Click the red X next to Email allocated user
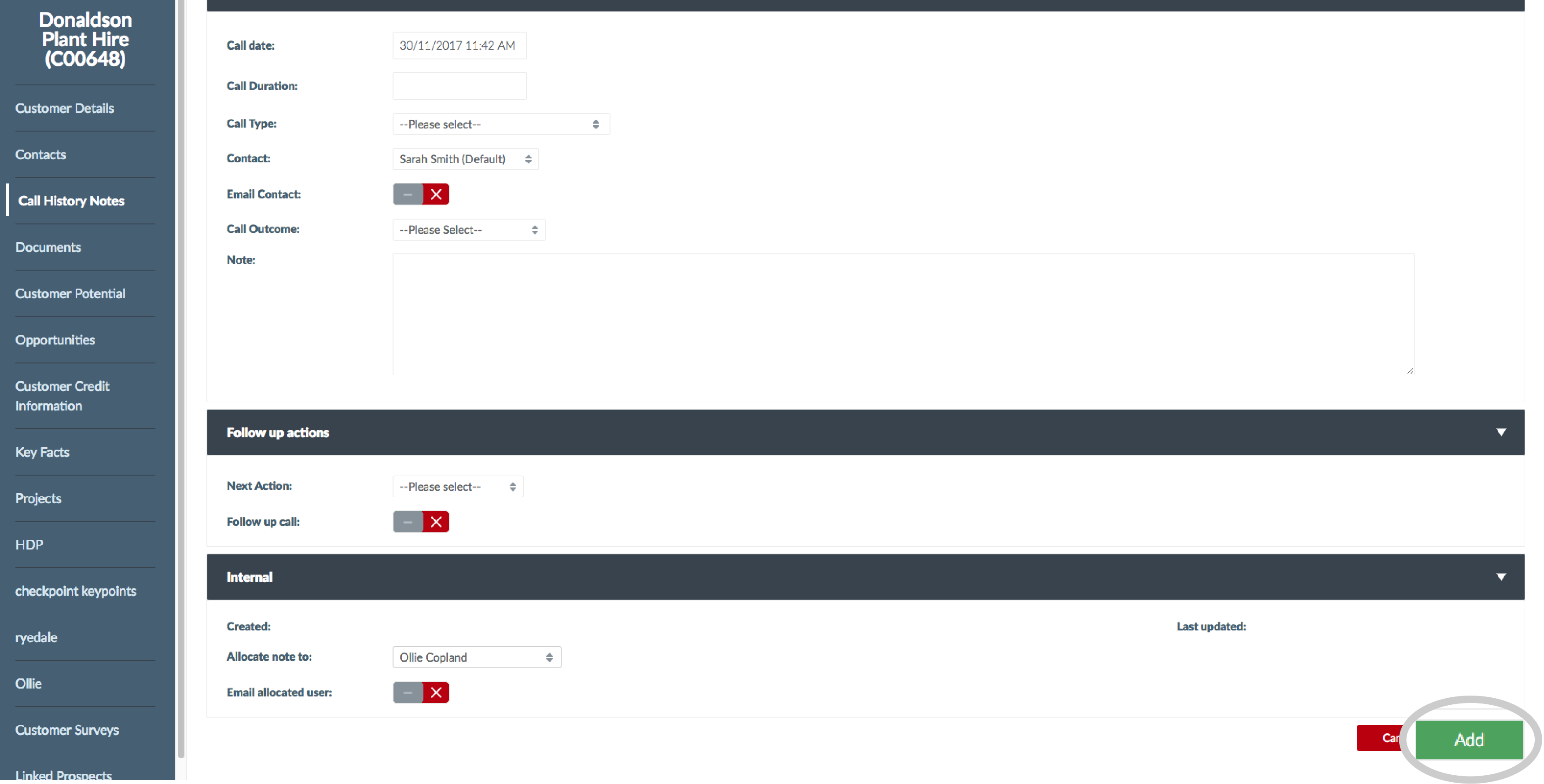 (436, 692)
